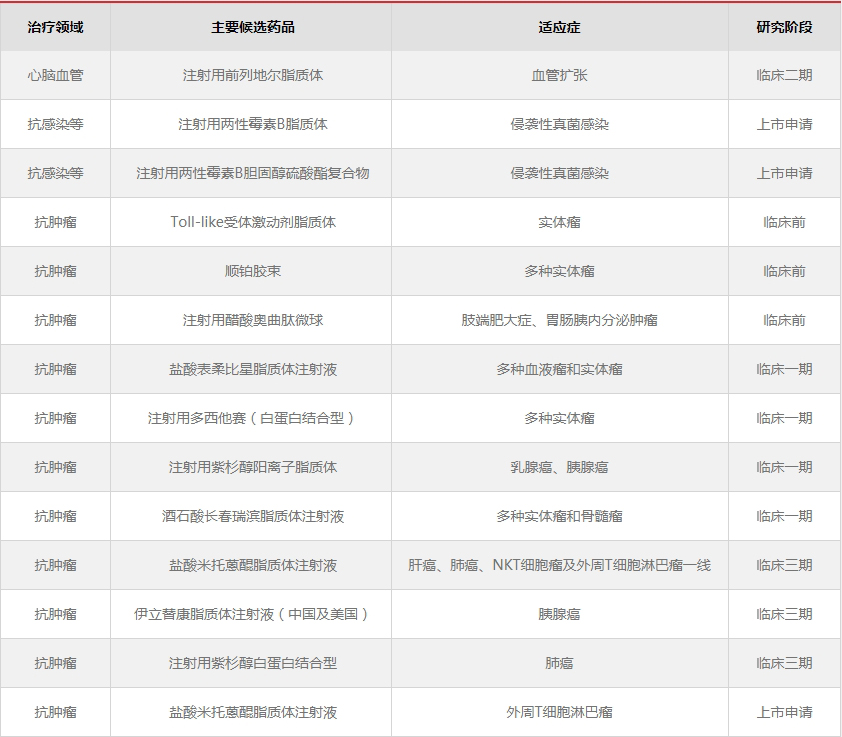Select the 顺铂胶束 drug cell
Viewport: 842px width, 737px height.
(x=252, y=271)
